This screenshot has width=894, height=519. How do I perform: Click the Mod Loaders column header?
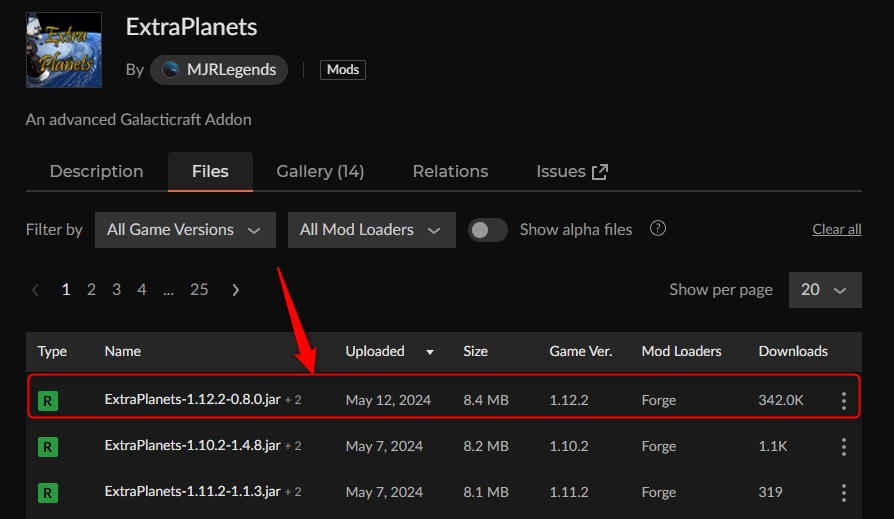[681, 351]
